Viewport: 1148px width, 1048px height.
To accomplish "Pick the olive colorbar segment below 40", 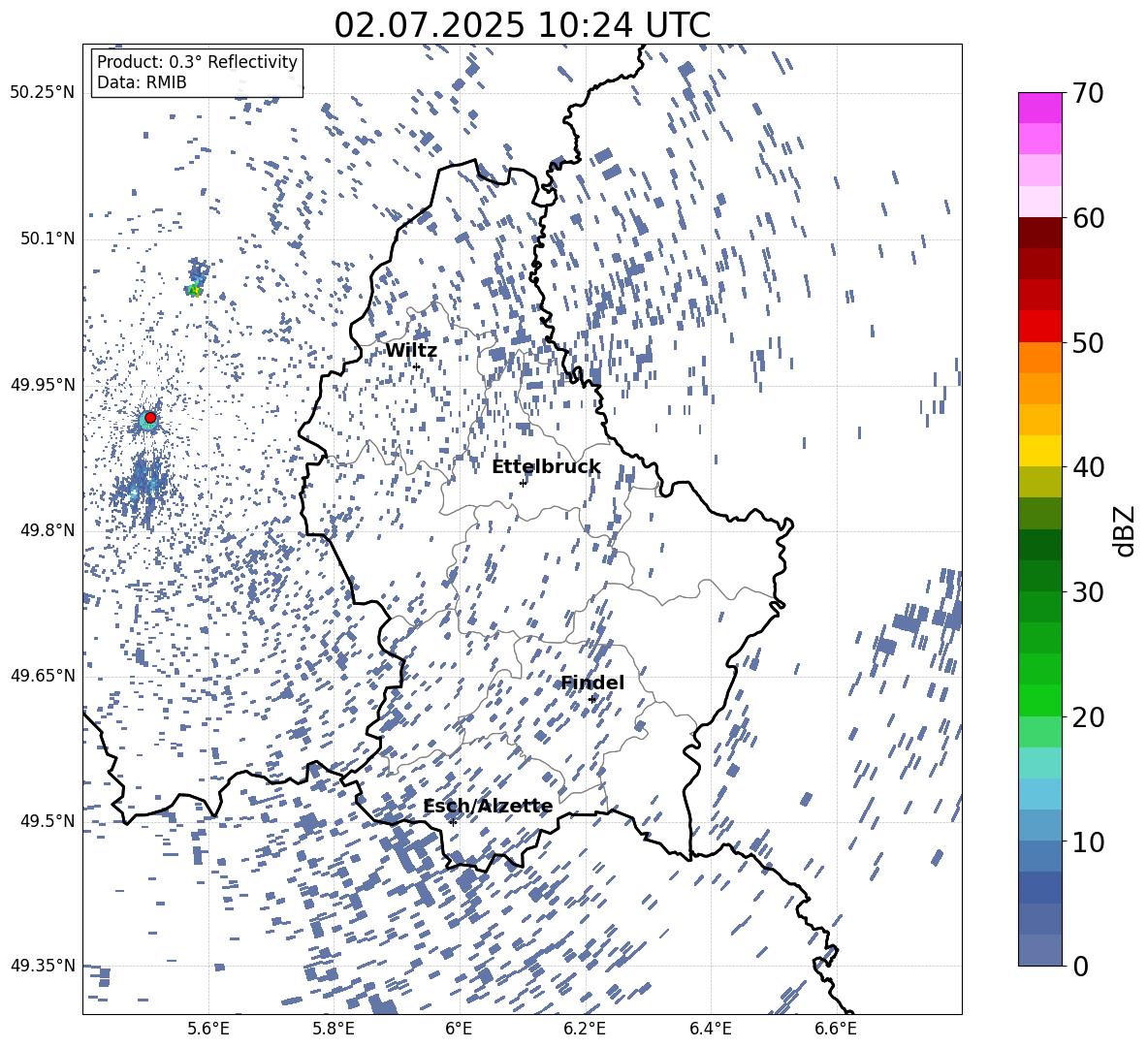I will click(x=1039, y=482).
